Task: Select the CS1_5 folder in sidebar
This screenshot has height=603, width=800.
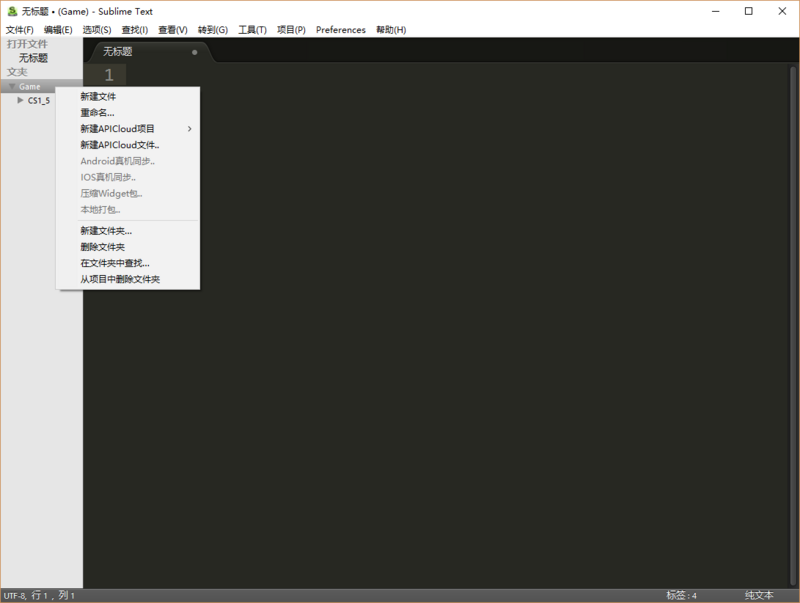Action: click(x=39, y=100)
